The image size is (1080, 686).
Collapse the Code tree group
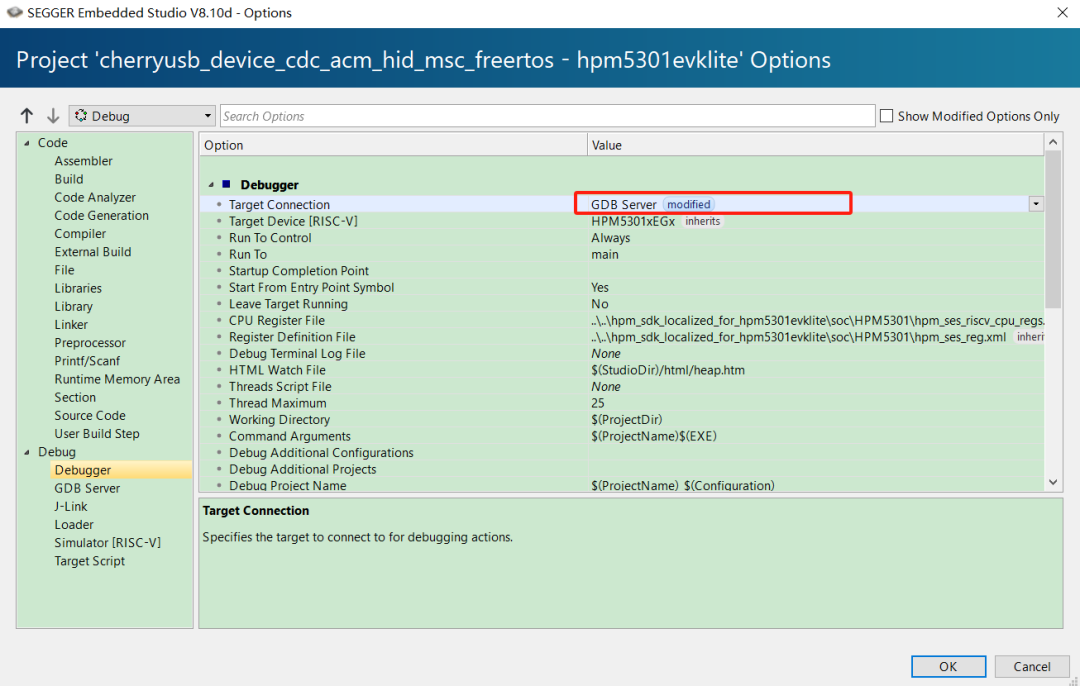click(27, 143)
